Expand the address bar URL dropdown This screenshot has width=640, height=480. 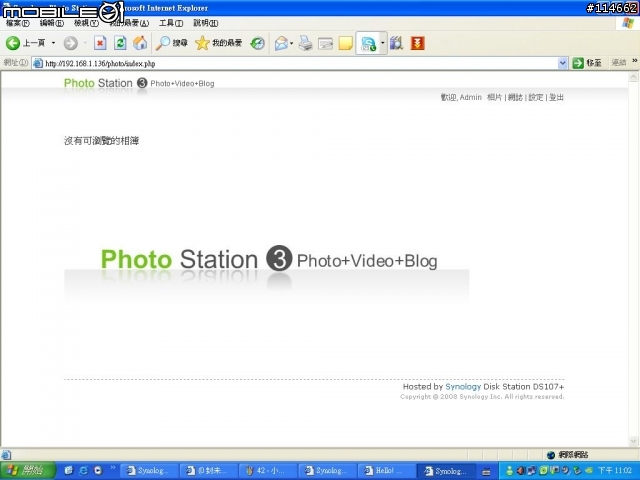coord(562,63)
